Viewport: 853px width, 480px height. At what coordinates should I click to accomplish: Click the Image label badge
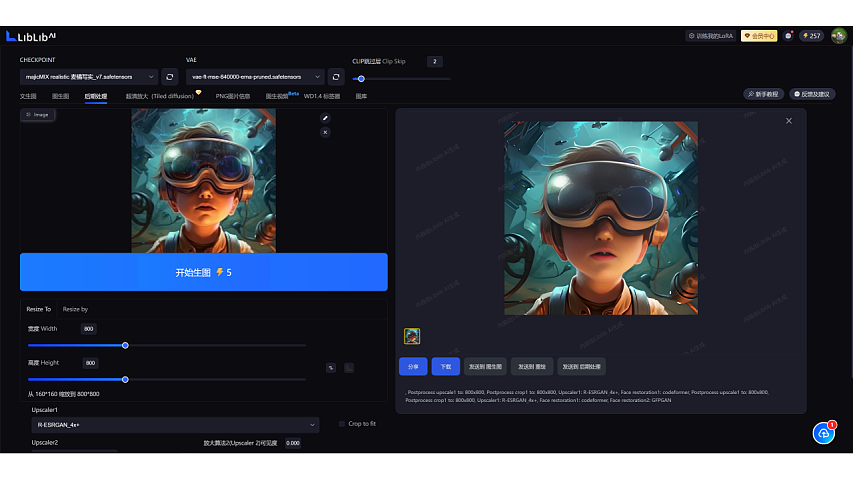click(38, 115)
